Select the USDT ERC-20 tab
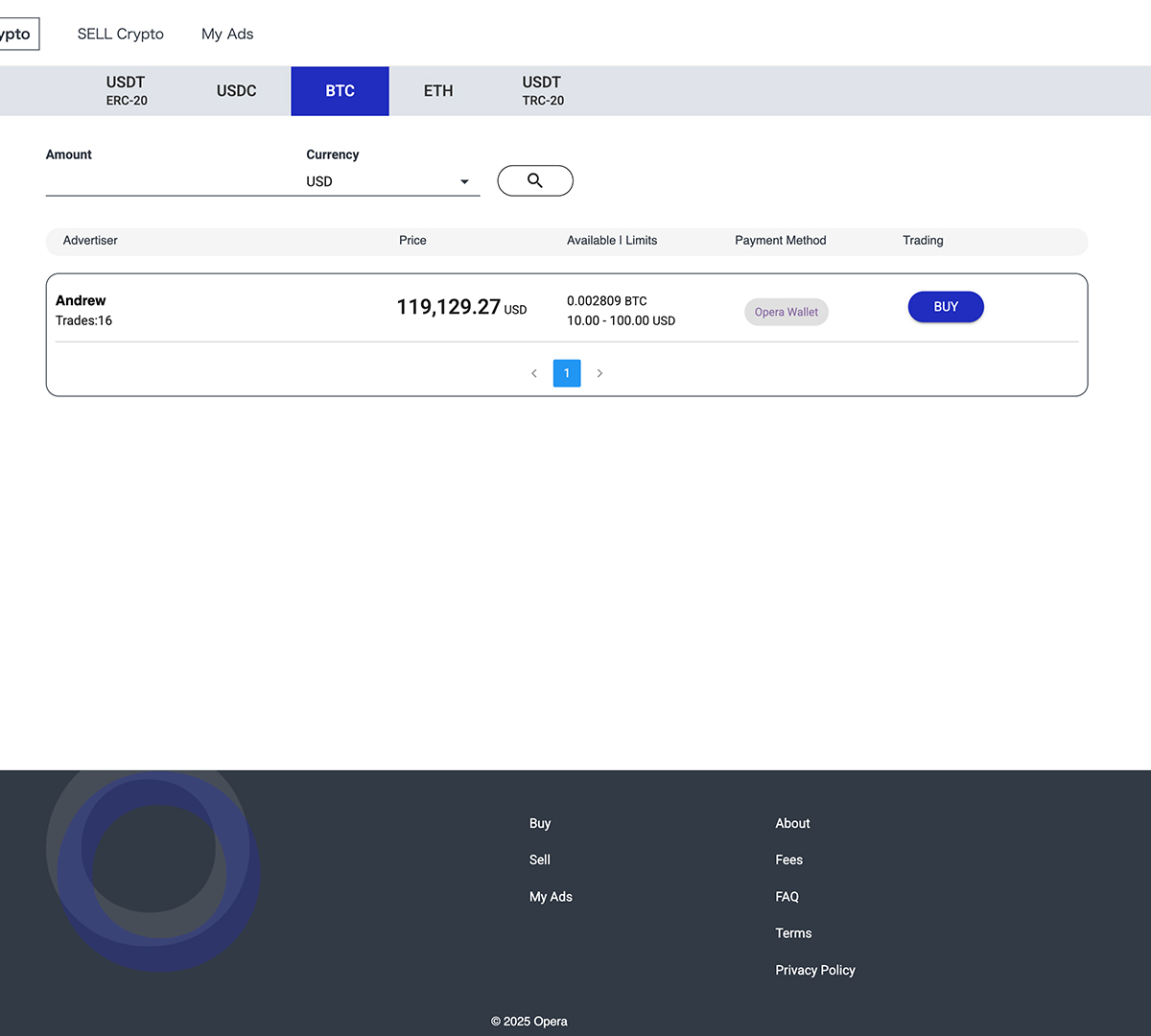This screenshot has width=1151, height=1036. (127, 91)
